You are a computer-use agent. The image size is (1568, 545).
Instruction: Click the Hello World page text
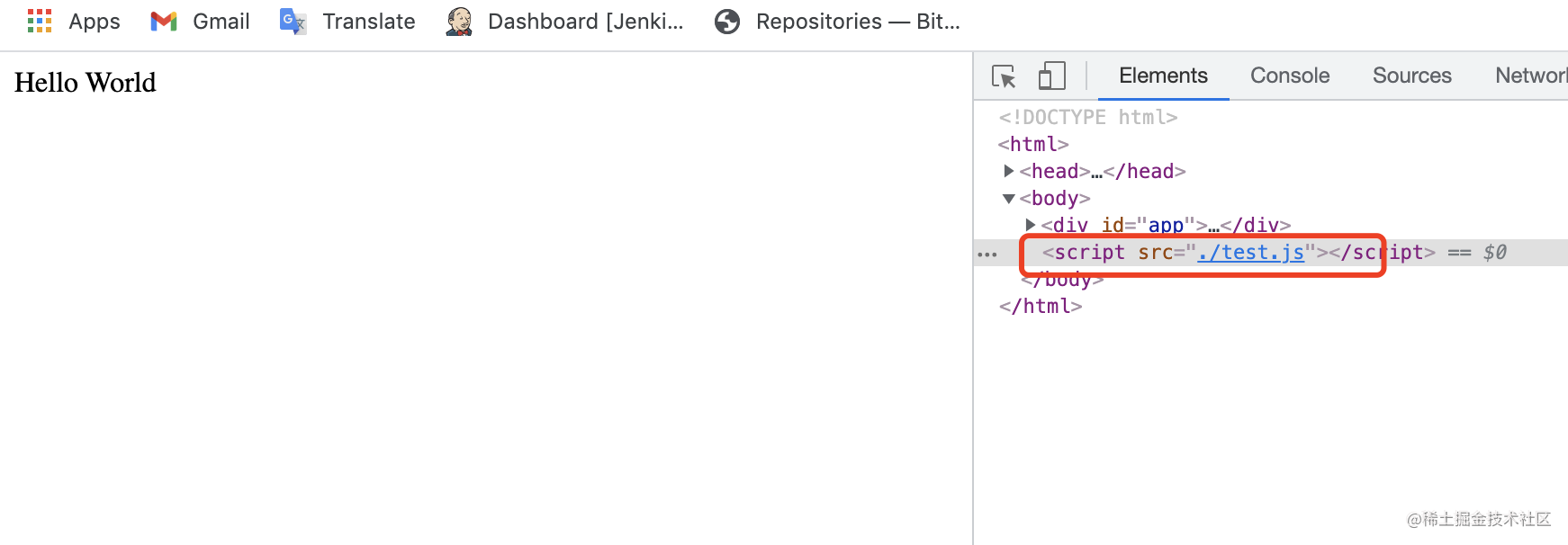(86, 83)
